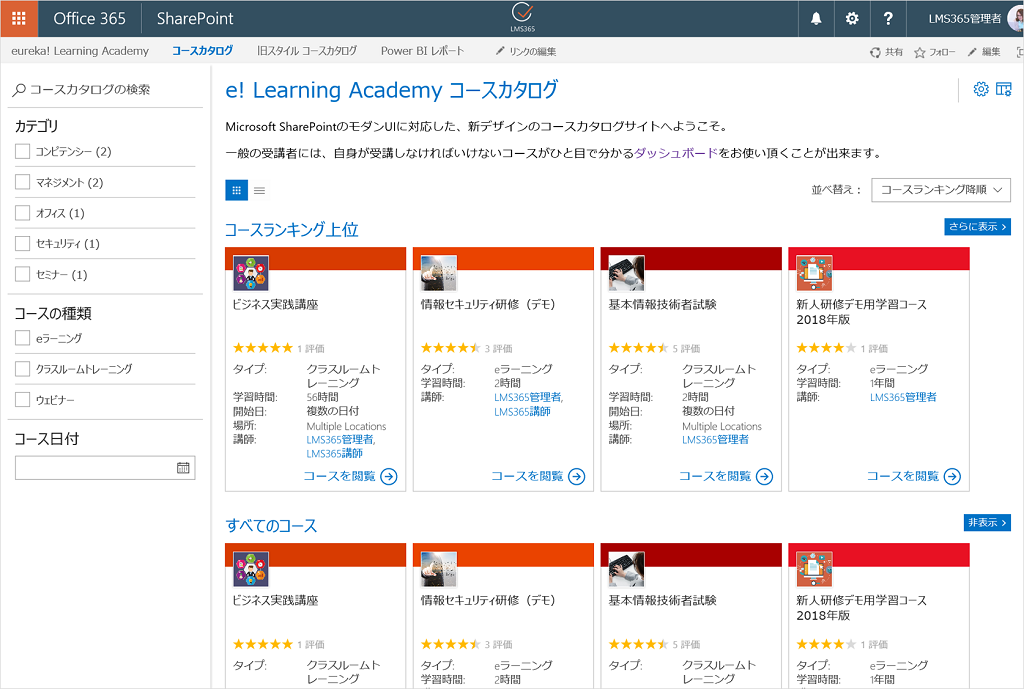Check the コンピテンシー category filter
Screen dimensions: 1024x689
(23, 151)
